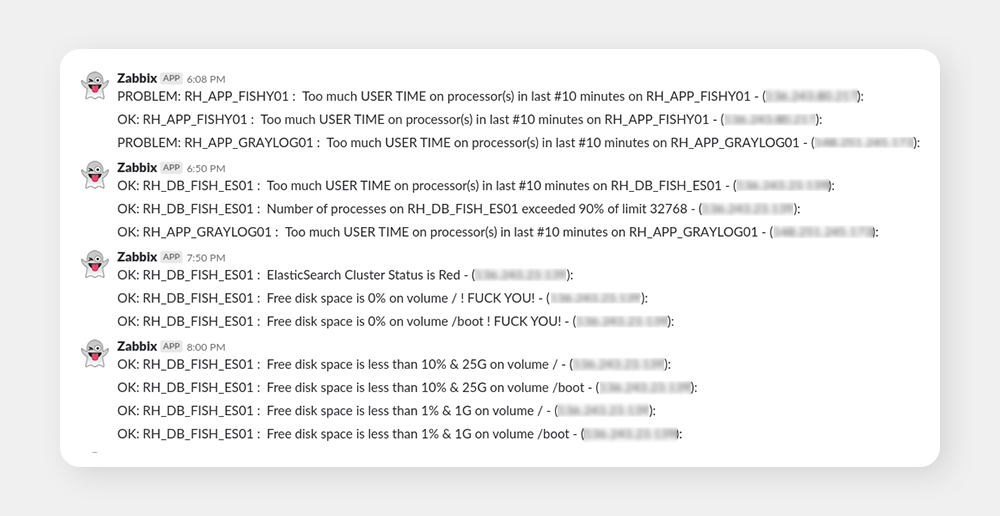Screen dimensions: 1000x516
Task: Click the Zabbix ghost avatar at 6:08 PM
Action: 94,85
